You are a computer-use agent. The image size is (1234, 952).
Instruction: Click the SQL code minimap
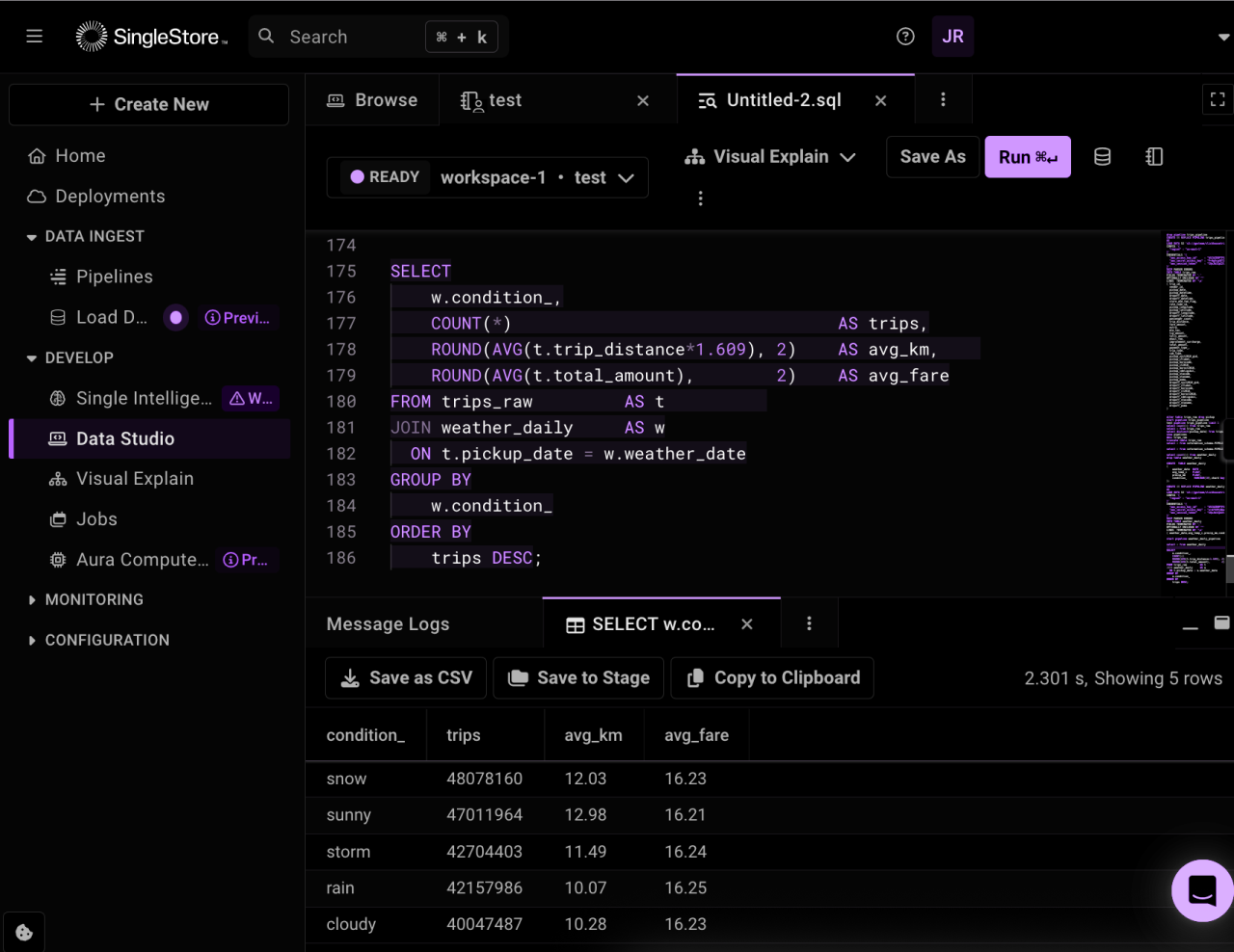pyautogui.click(x=1195, y=405)
